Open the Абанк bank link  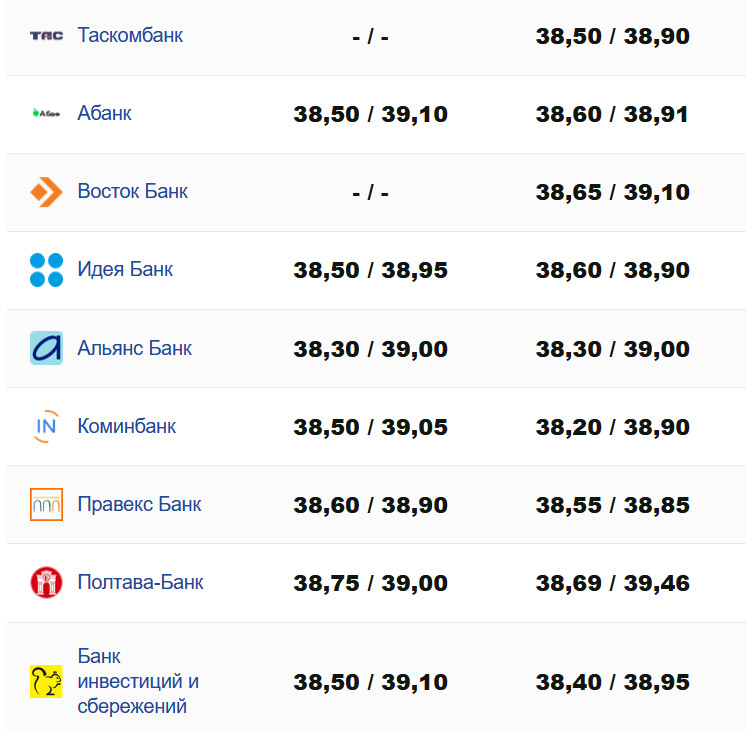(104, 114)
